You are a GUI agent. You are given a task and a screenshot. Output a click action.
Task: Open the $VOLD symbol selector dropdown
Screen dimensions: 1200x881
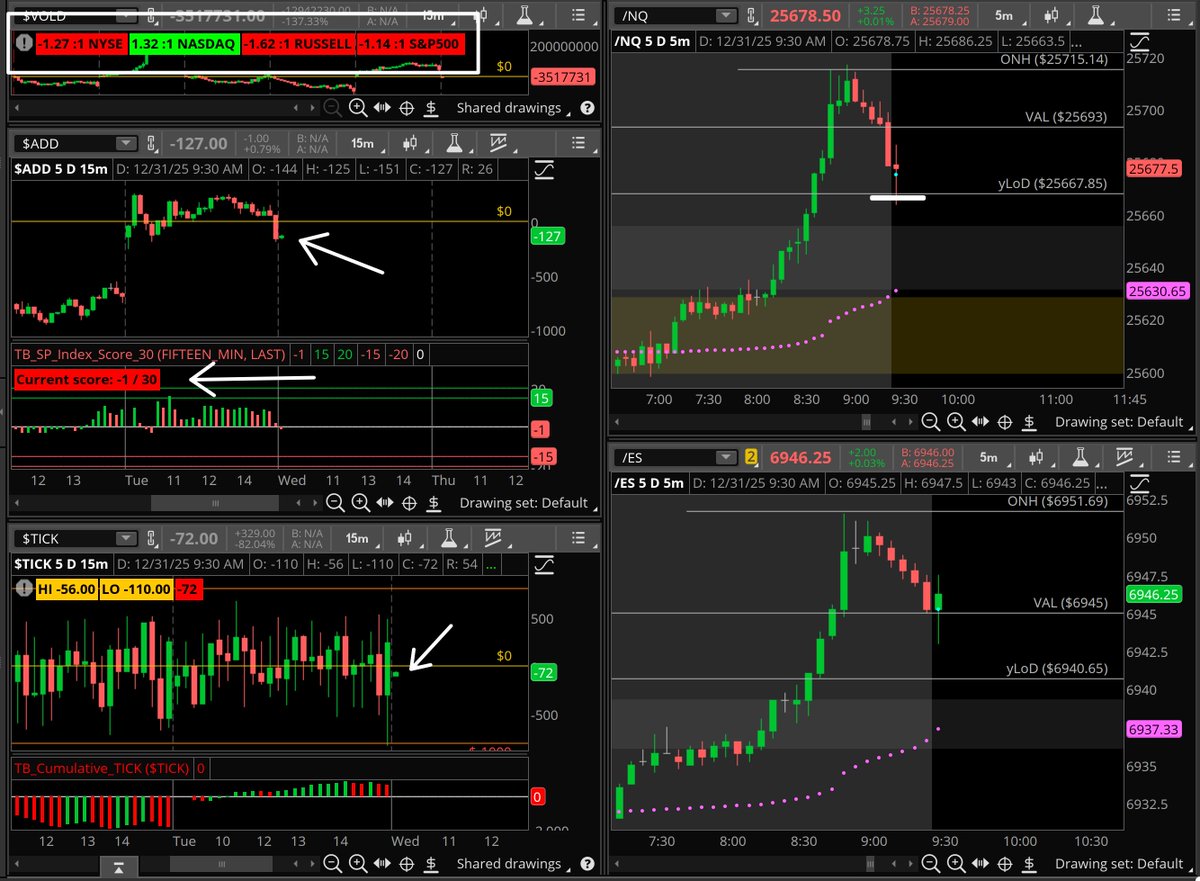(x=124, y=15)
